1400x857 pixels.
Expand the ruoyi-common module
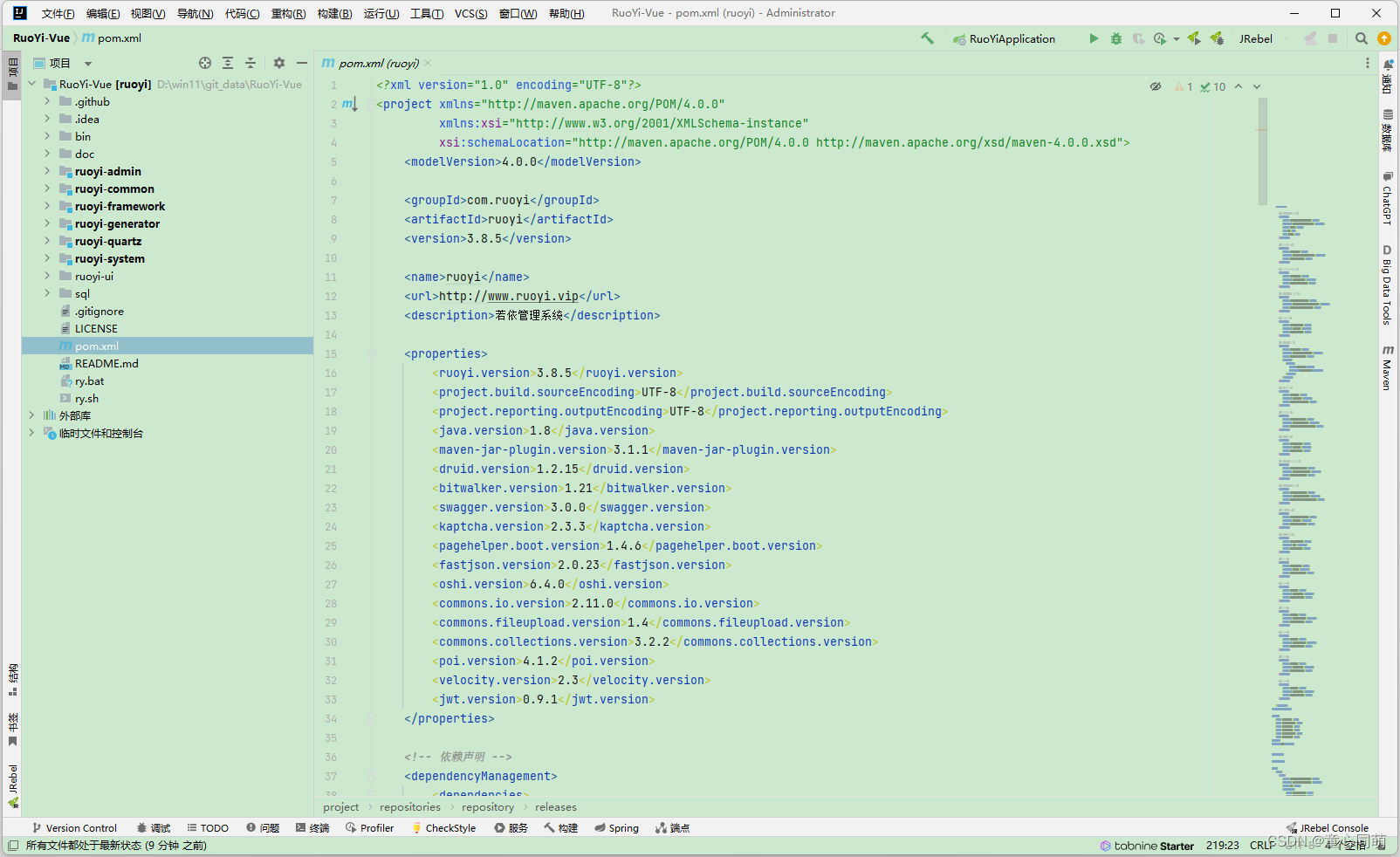47,189
